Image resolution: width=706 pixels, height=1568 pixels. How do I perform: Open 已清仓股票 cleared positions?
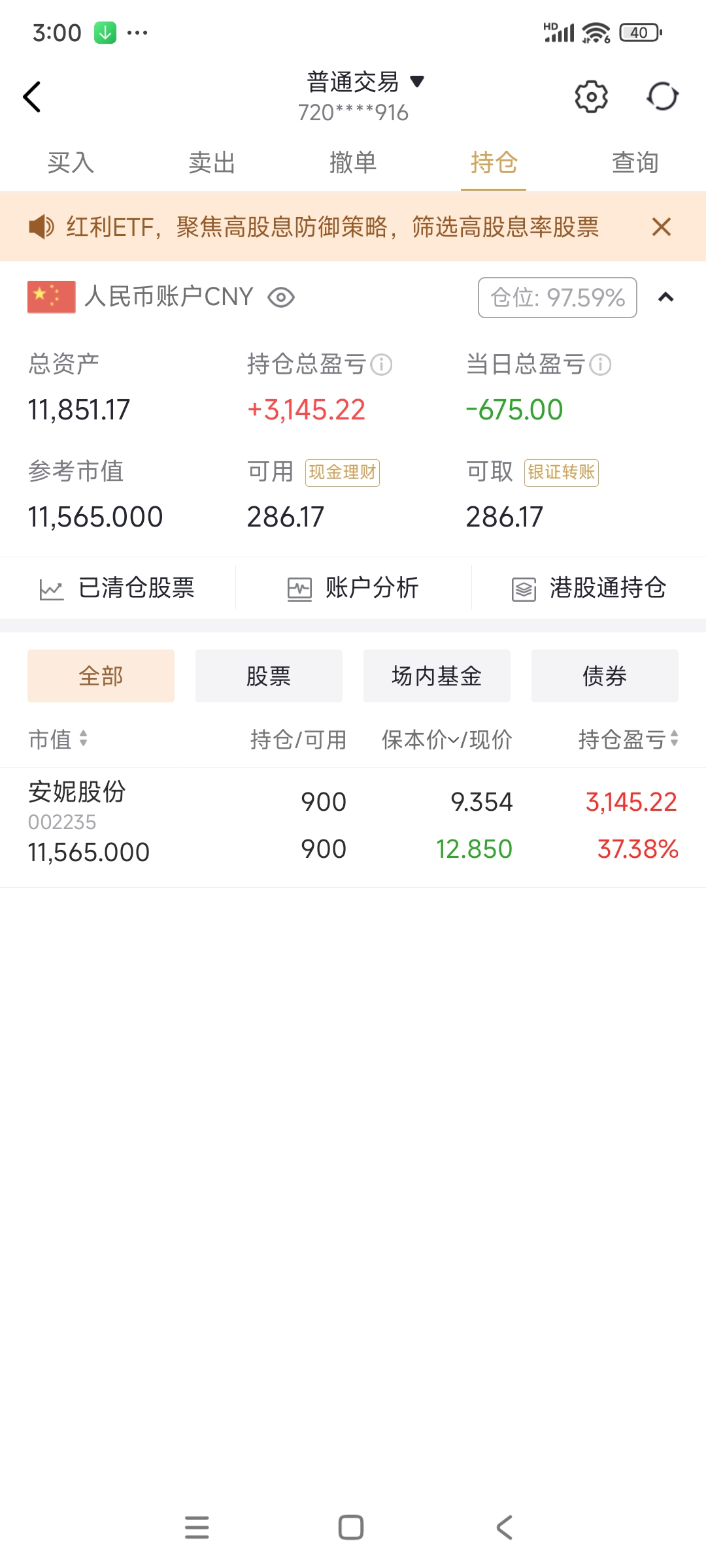tap(118, 588)
